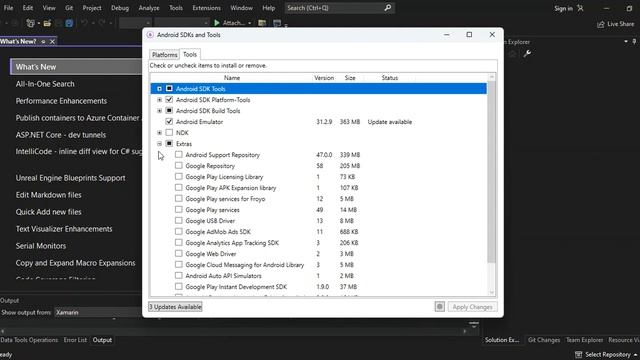The height and width of the screenshot is (360, 640).
Task: Toggle the Extras group checkbox
Action: point(169,144)
